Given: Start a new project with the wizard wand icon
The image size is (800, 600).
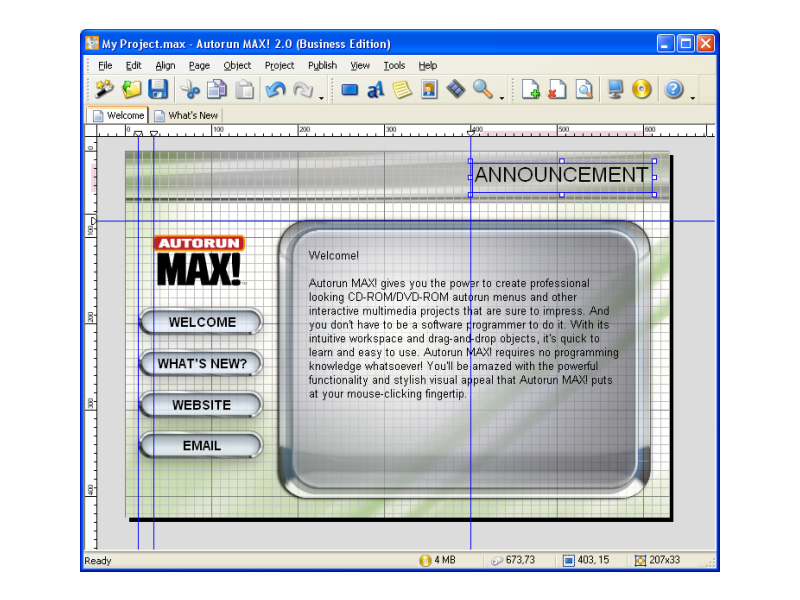Looking at the screenshot, I should pos(105,89).
